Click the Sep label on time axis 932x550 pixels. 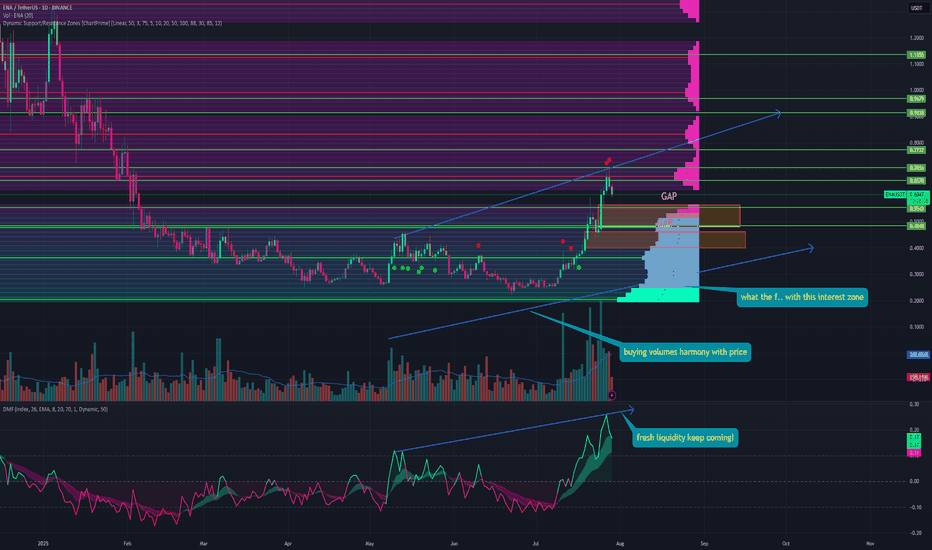[704, 543]
